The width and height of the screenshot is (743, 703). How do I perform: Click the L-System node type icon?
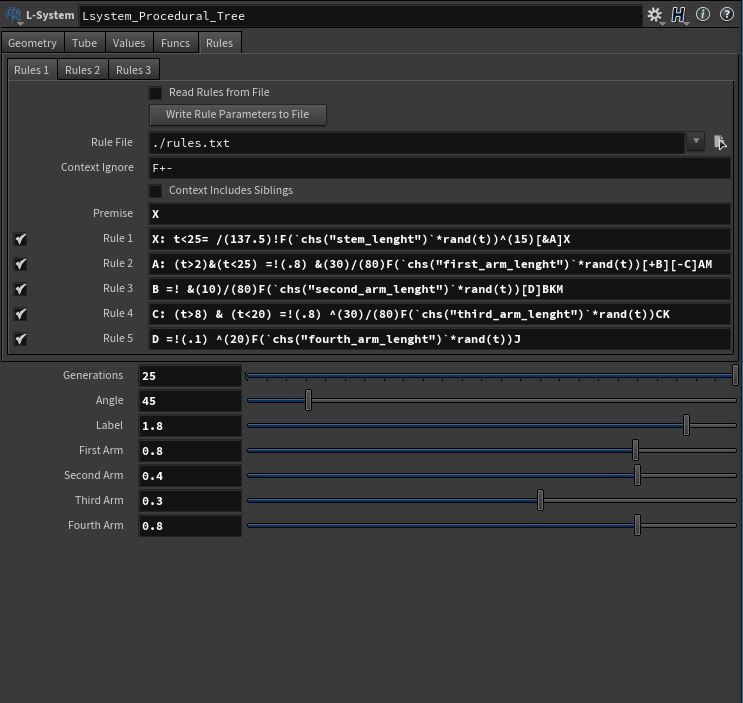tap(12, 16)
